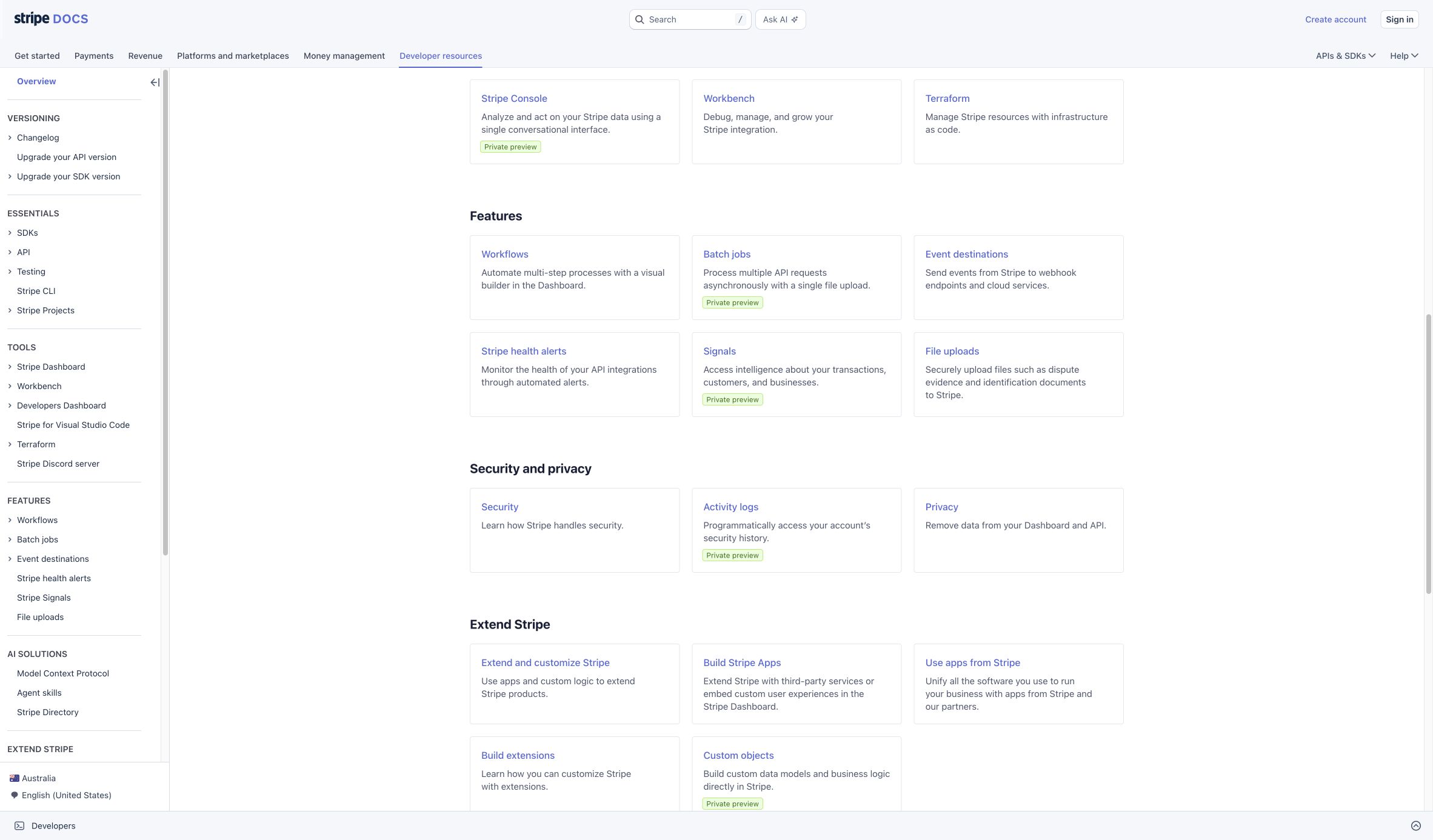This screenshot has width=1433, height=840.
Task: Open the Extend and customize Stripe card
Action: click(545, 662)
